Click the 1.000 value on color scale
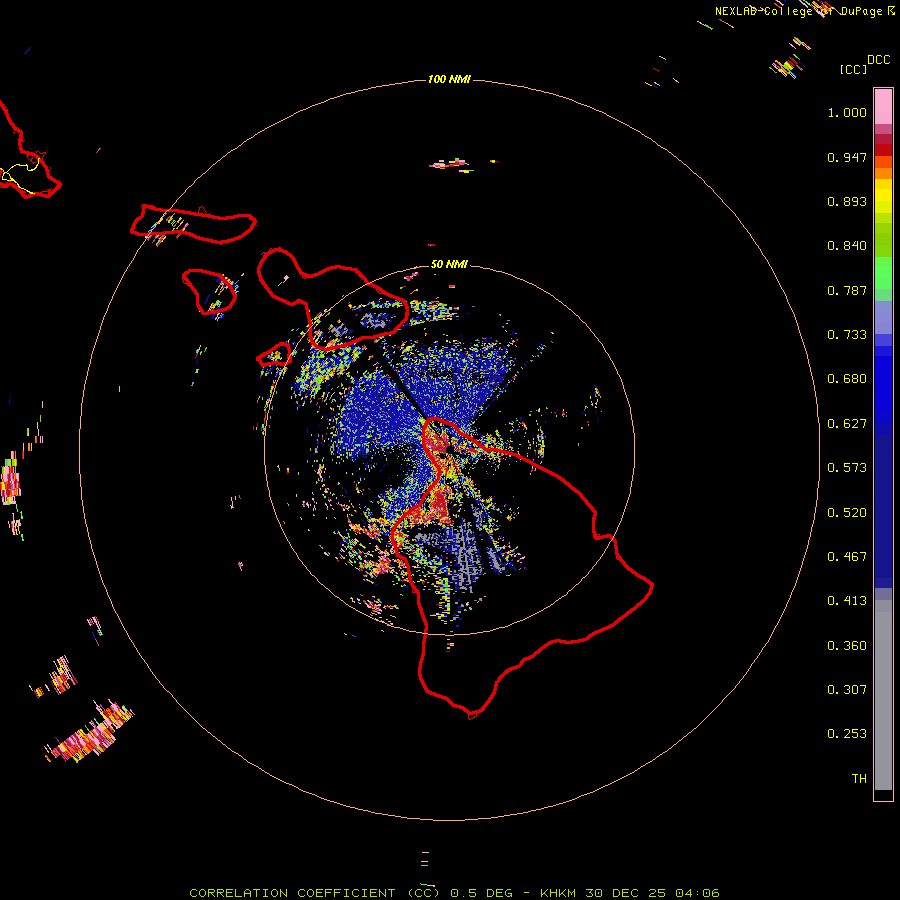 click(x=847, y=112)
